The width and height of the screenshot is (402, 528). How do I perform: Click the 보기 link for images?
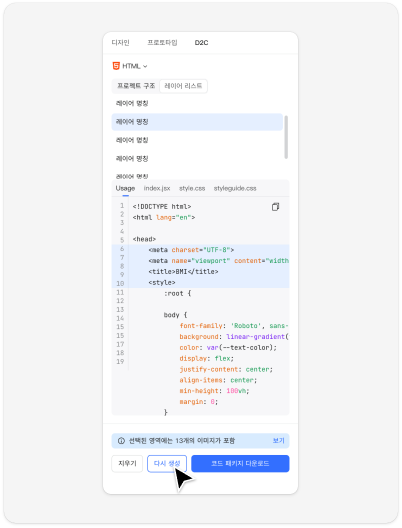(x=278, y=440)
